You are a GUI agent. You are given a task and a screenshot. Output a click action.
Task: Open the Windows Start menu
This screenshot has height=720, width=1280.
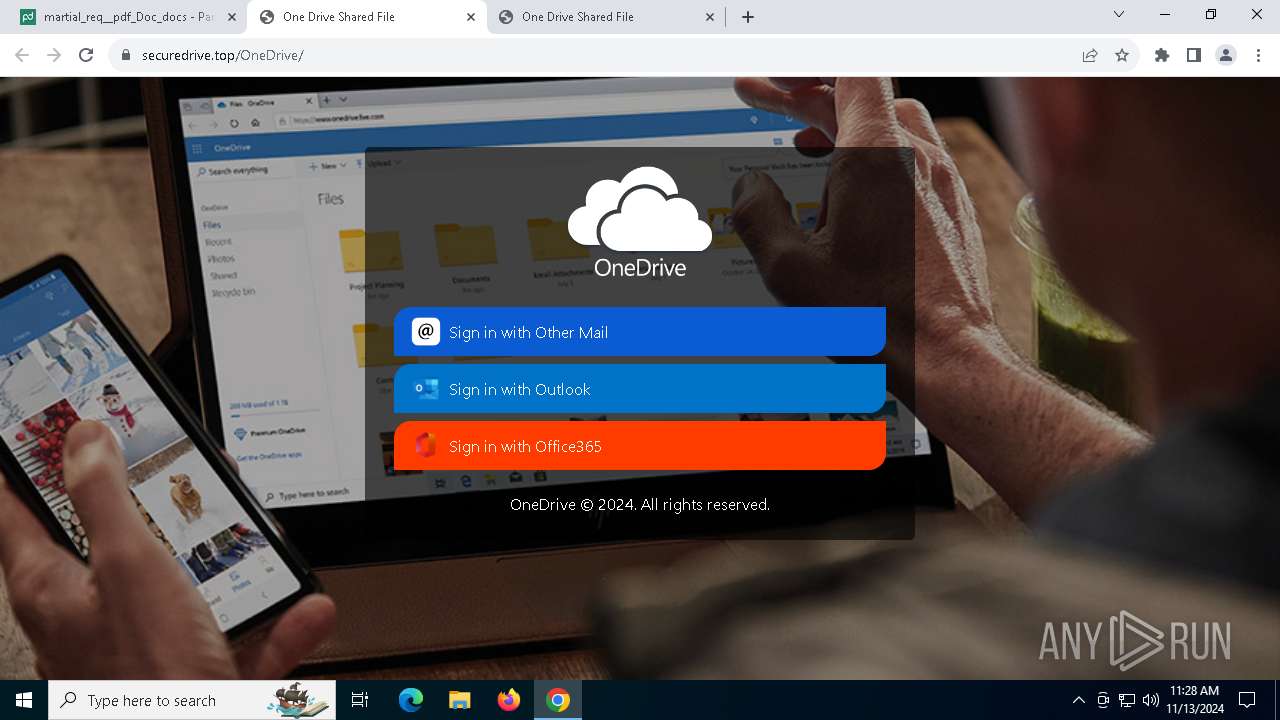[24, 700]
